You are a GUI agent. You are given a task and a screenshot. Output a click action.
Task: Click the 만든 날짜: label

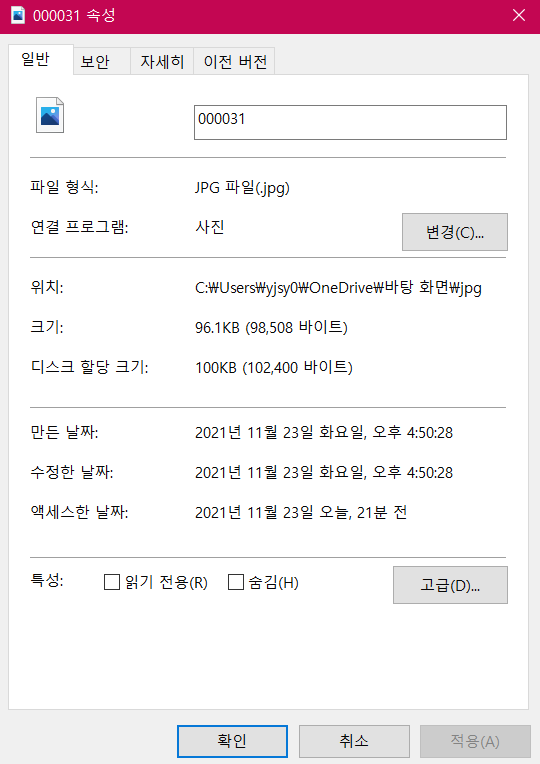[64, 432]
